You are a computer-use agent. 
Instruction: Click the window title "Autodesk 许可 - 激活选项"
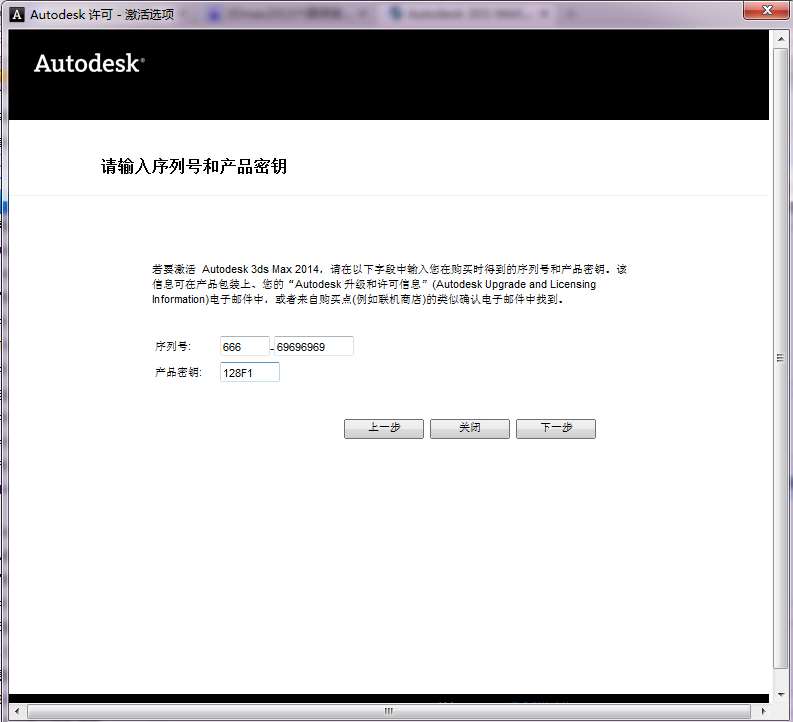(x=102, y=15)
